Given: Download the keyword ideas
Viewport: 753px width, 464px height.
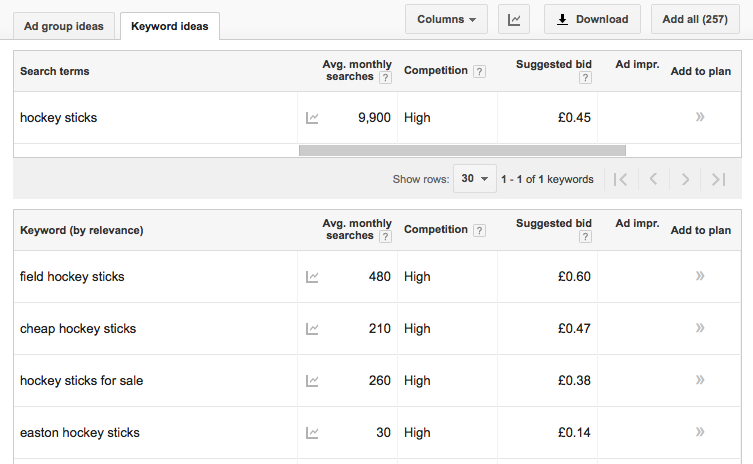Looking at the screenshot, I should tap(592, 19).
